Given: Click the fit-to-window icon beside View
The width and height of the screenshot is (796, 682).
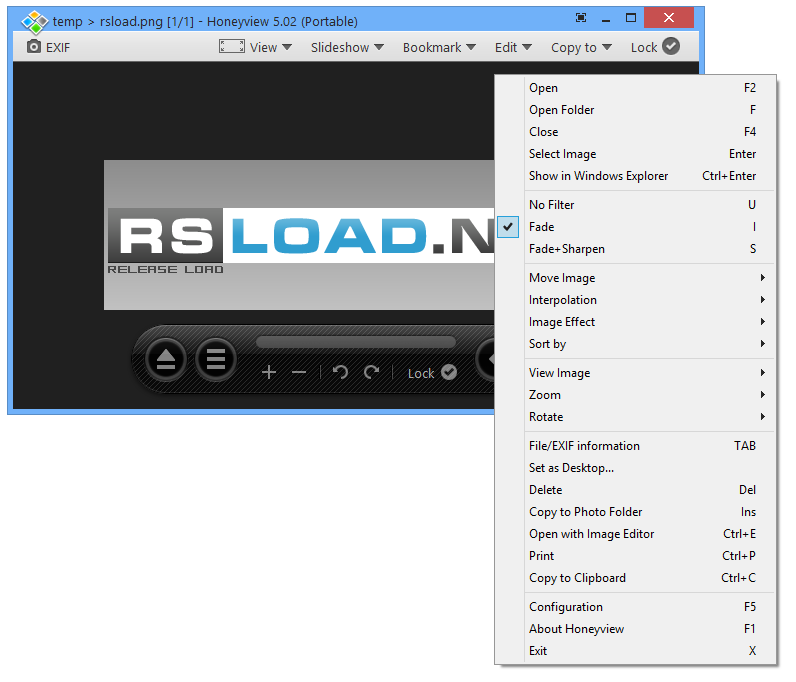Looking at the screenshot, I should (231, 46).
